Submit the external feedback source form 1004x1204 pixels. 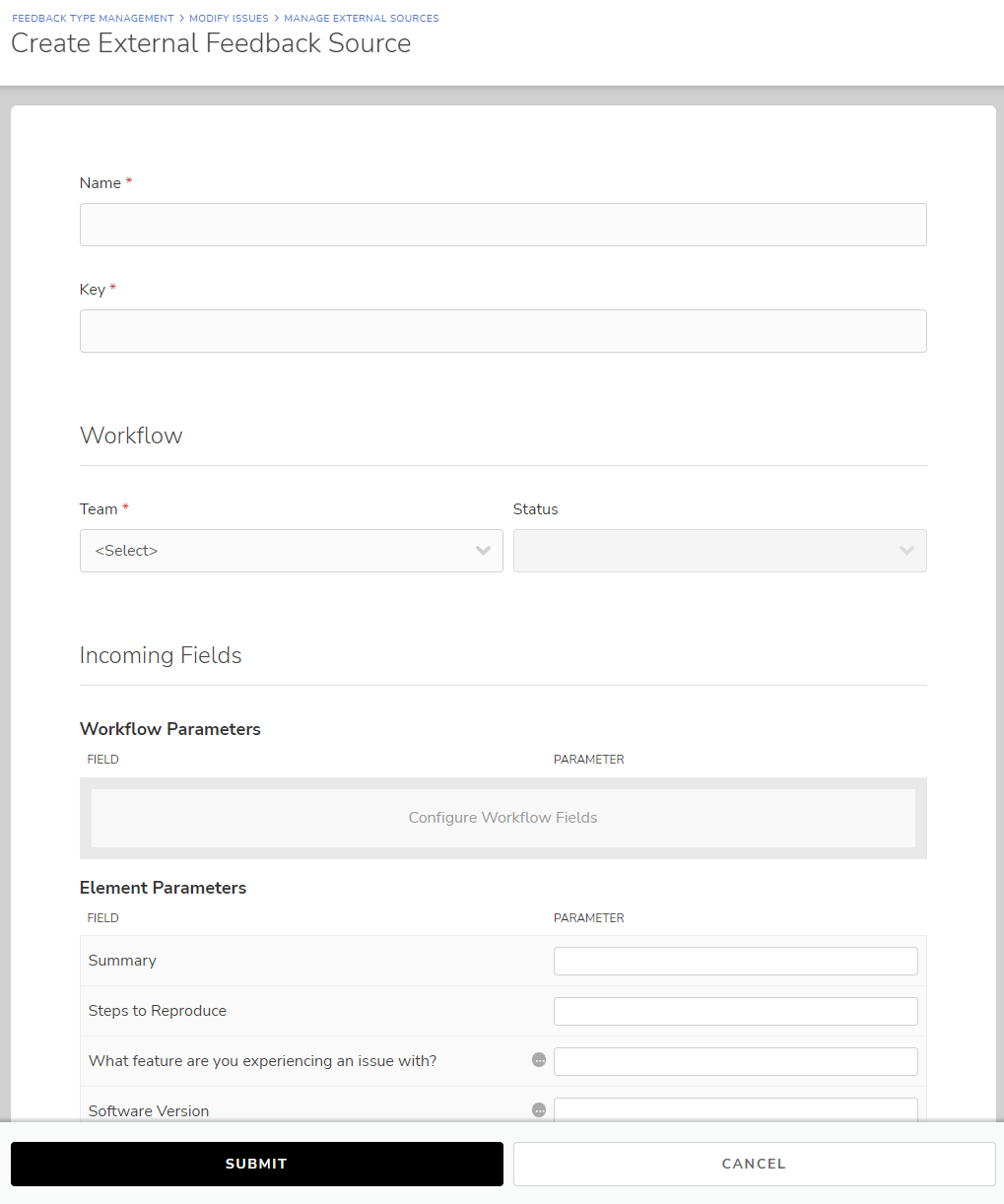point(256,1164)
